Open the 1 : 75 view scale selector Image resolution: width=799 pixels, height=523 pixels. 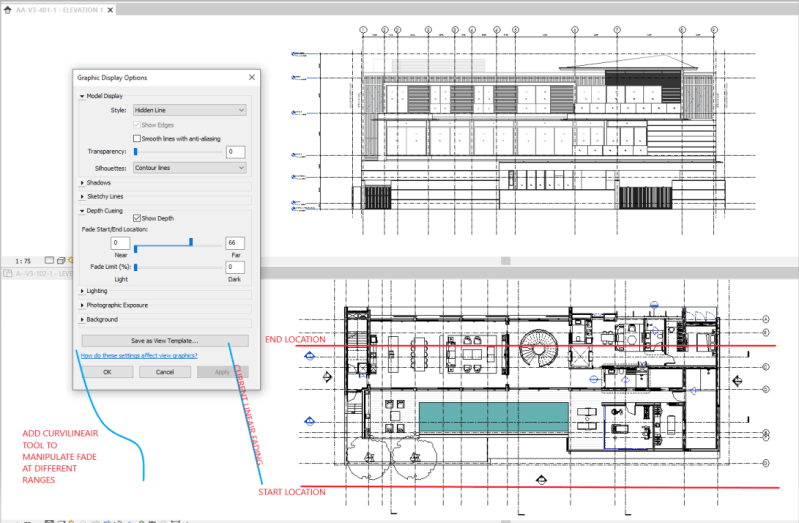(x=23, y=261)
